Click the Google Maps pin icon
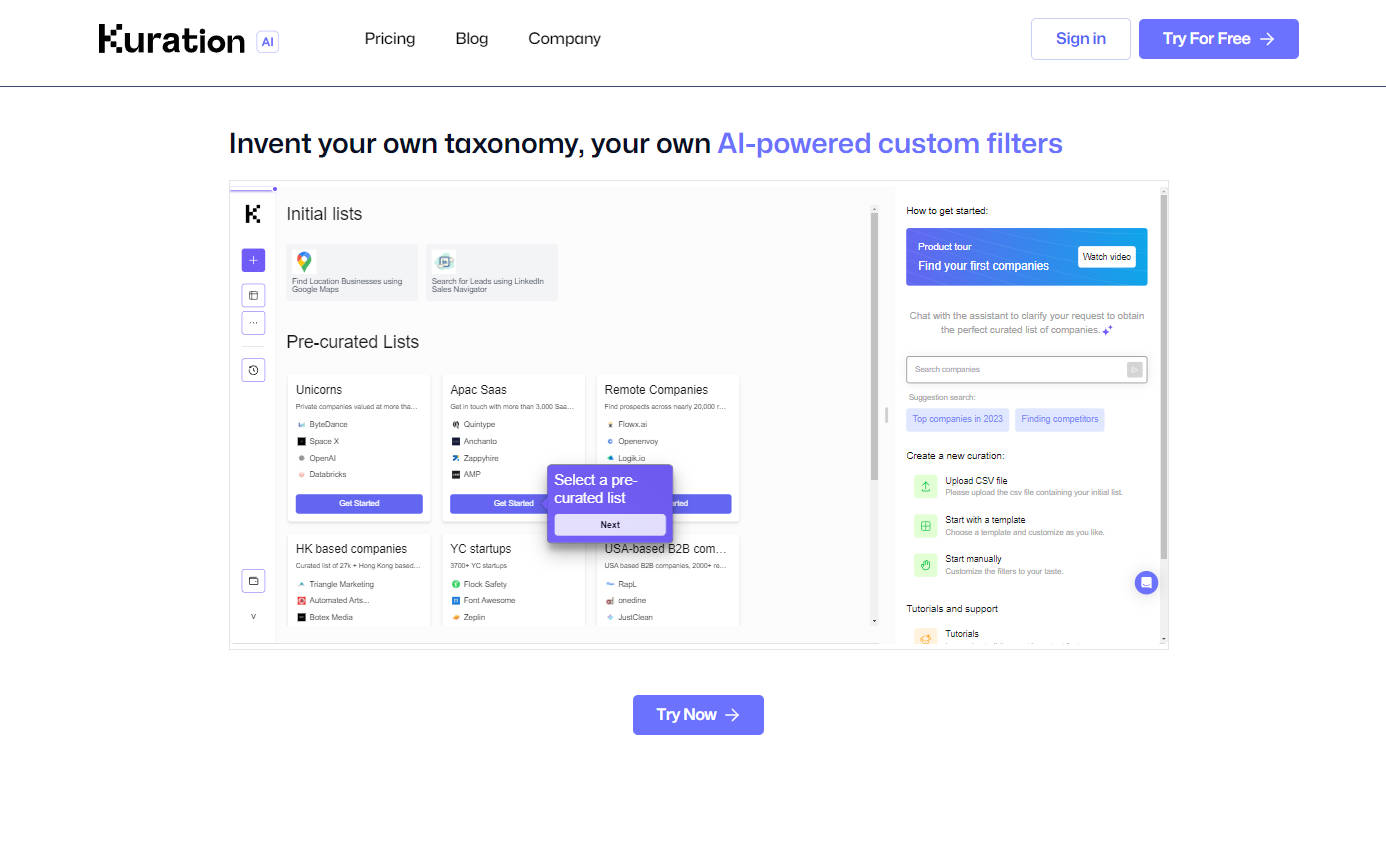This screenshot has width=1386, height=843. (304, 261)
